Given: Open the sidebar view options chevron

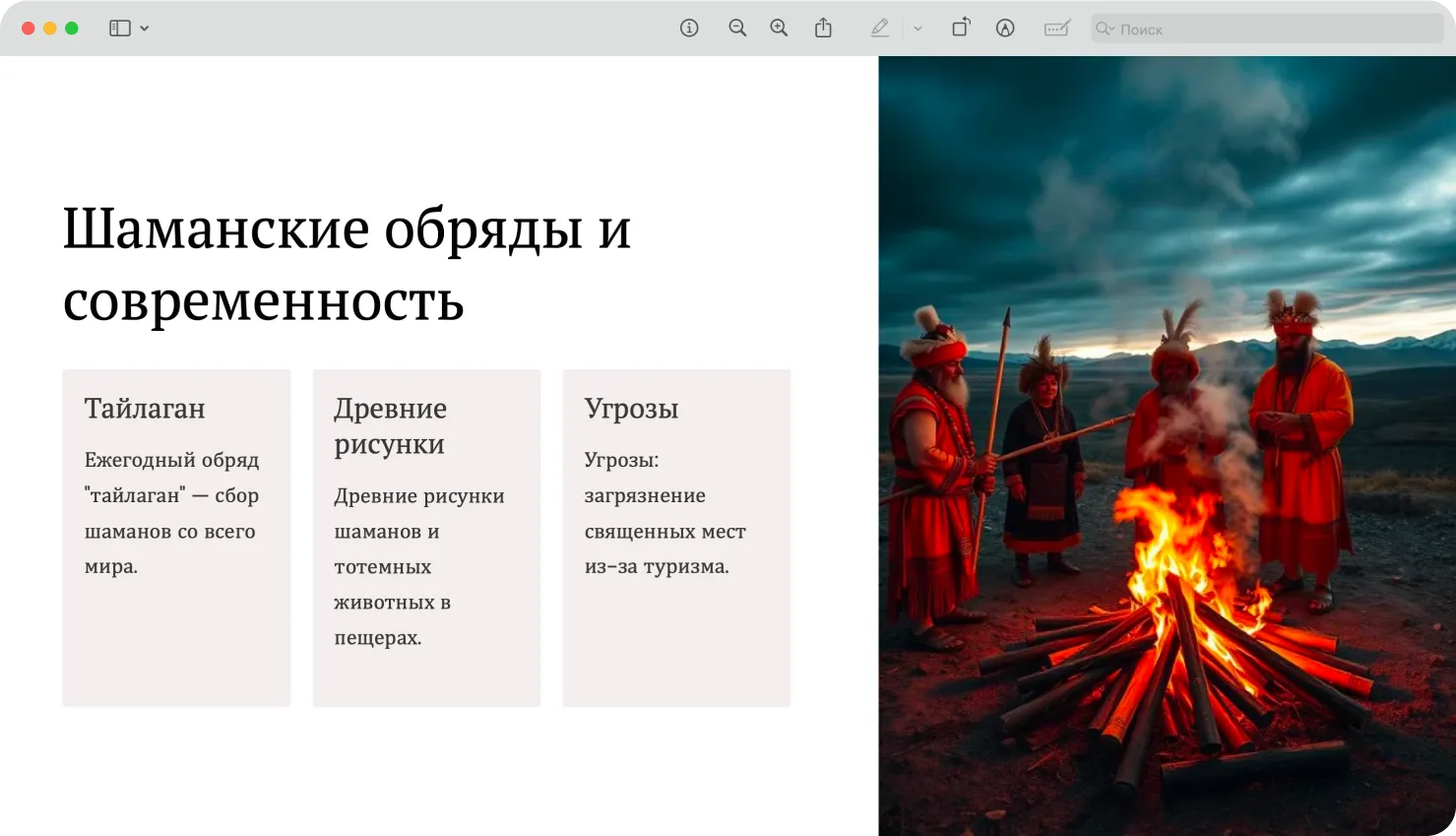Looking at the screenshot, I should [x=145, y=29].
